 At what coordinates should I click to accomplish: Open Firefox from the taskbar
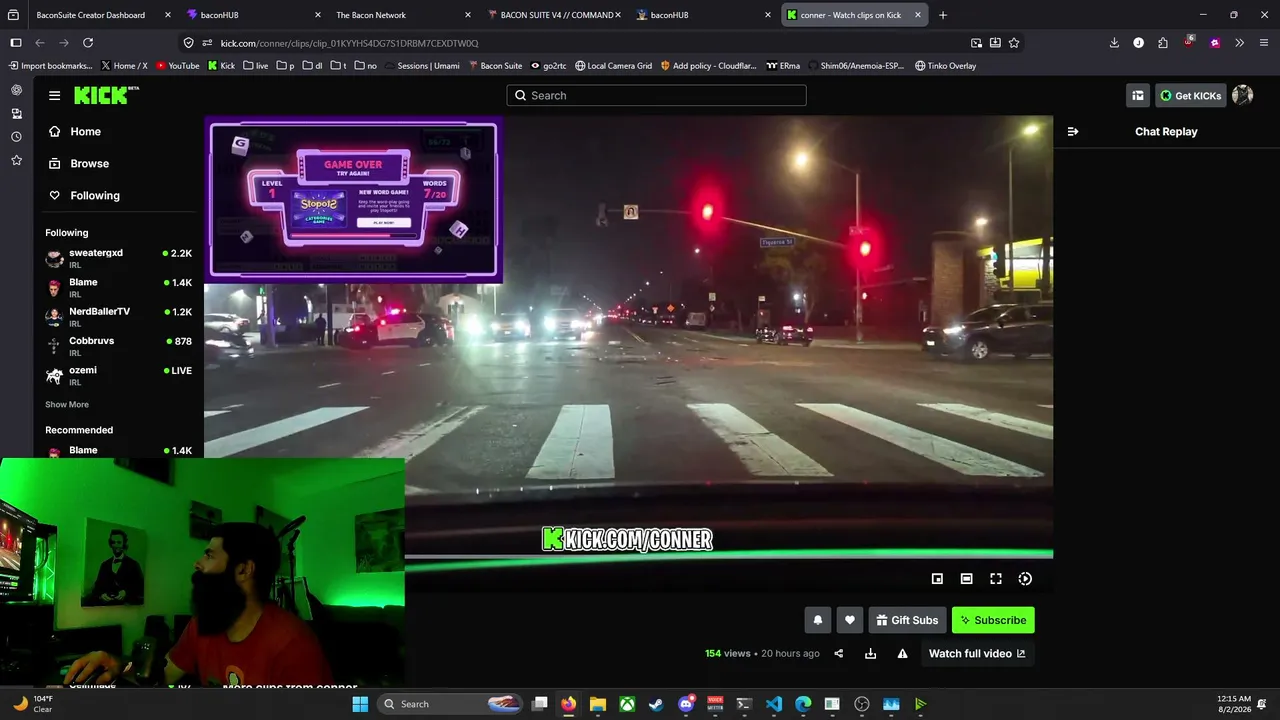(x=568, y=704)
